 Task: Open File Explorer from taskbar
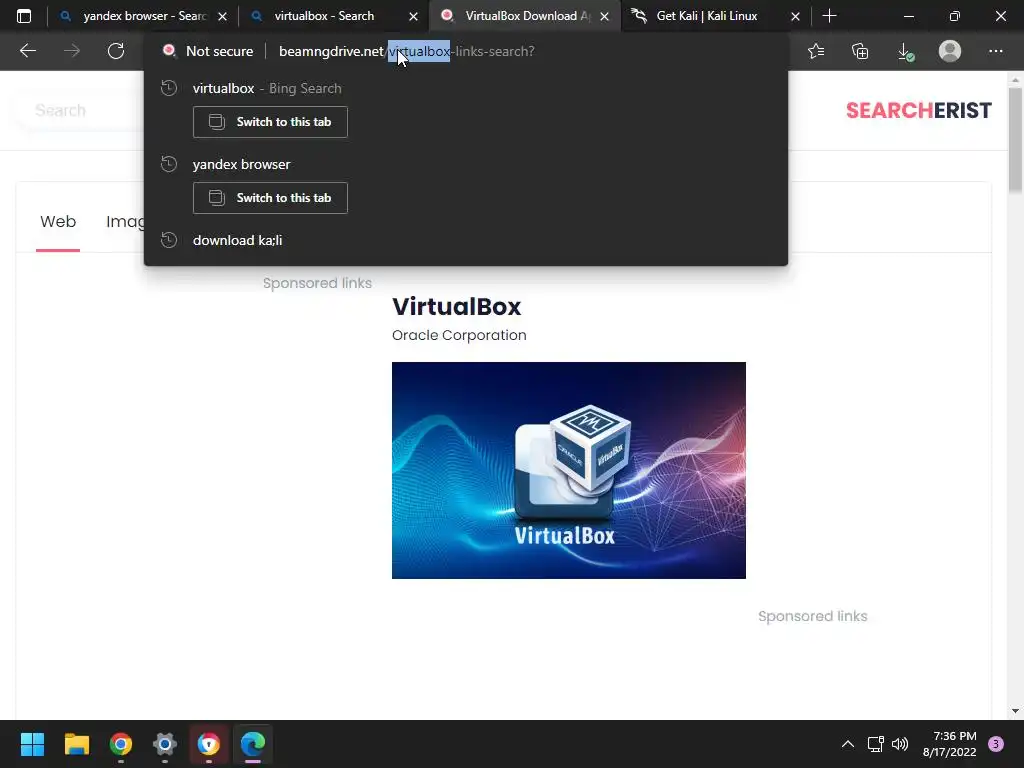coord(76,744)
